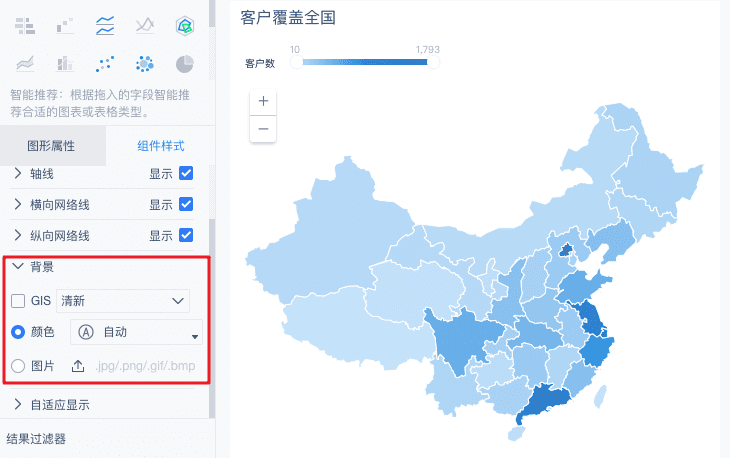The width and height of the screenshot is (730, 458).
Task: Open the 颜色 自动 color dropdown
Action: coord(136,333)
